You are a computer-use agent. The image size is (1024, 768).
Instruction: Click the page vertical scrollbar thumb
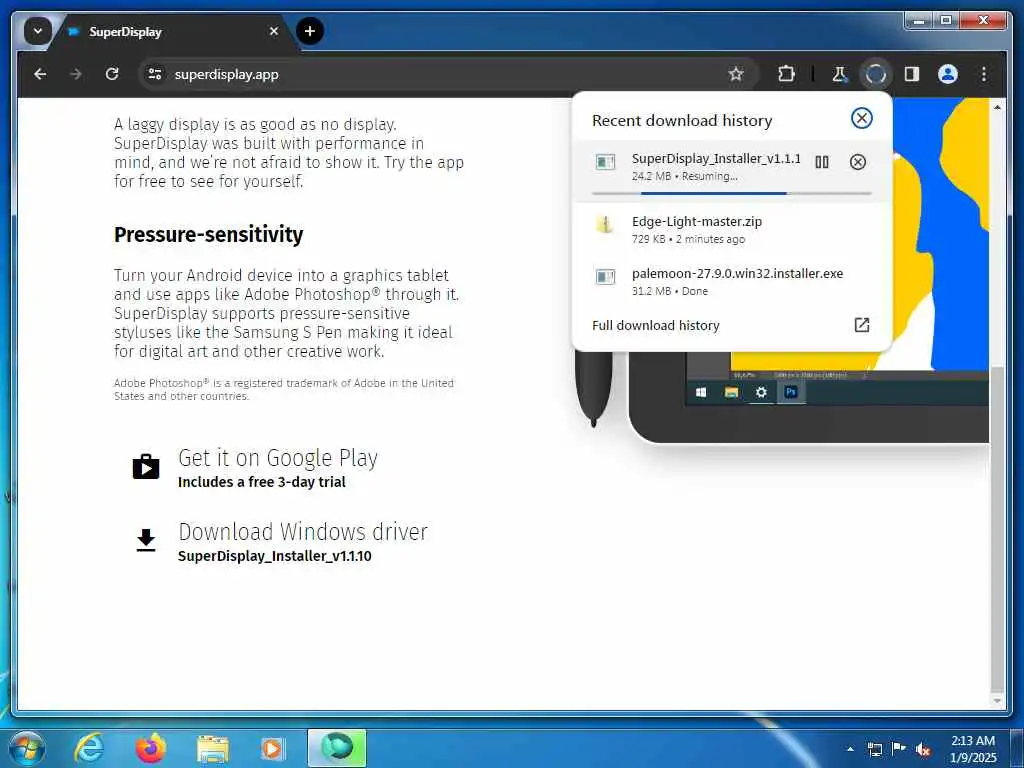coord(997,529)
